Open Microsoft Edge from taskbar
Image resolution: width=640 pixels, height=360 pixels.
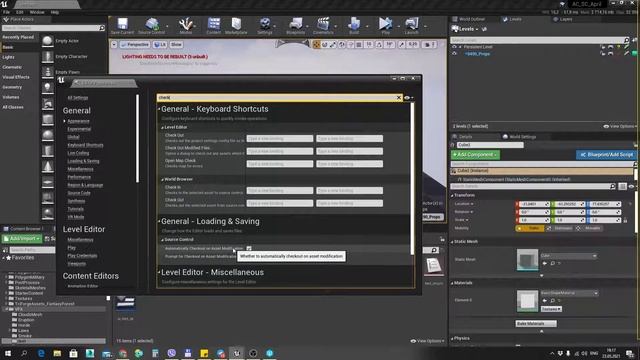[x=41, y=353]
